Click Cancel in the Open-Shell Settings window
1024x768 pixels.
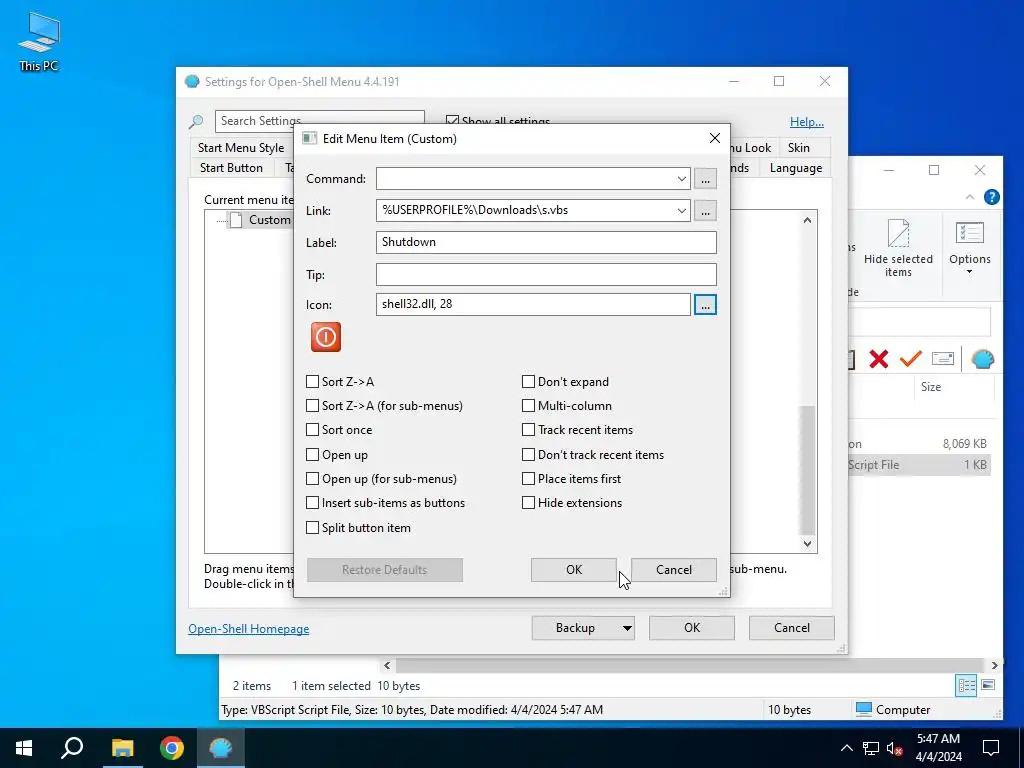click(792, 628)
